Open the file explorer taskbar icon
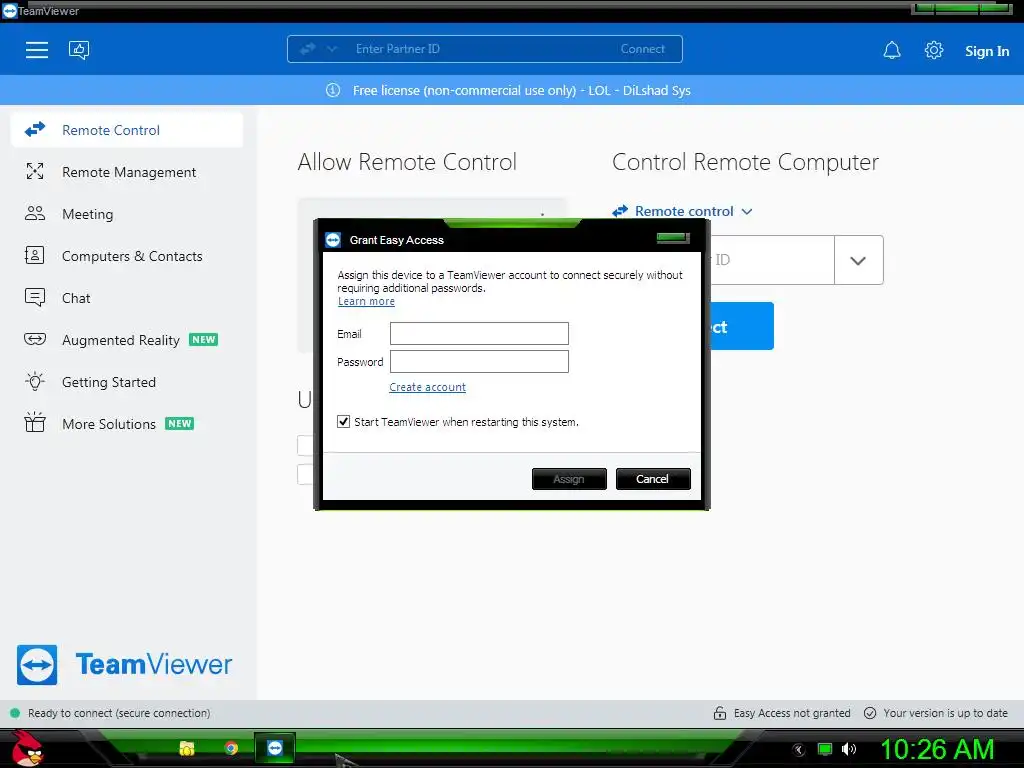 (x=187, y=748)
